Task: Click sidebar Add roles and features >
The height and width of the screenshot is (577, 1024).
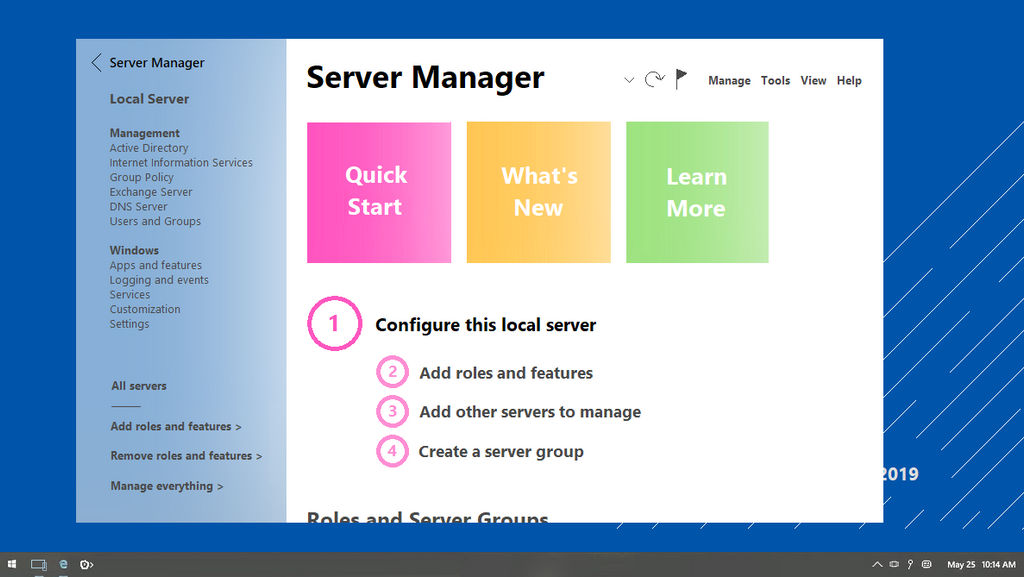Action: point(176,426)
